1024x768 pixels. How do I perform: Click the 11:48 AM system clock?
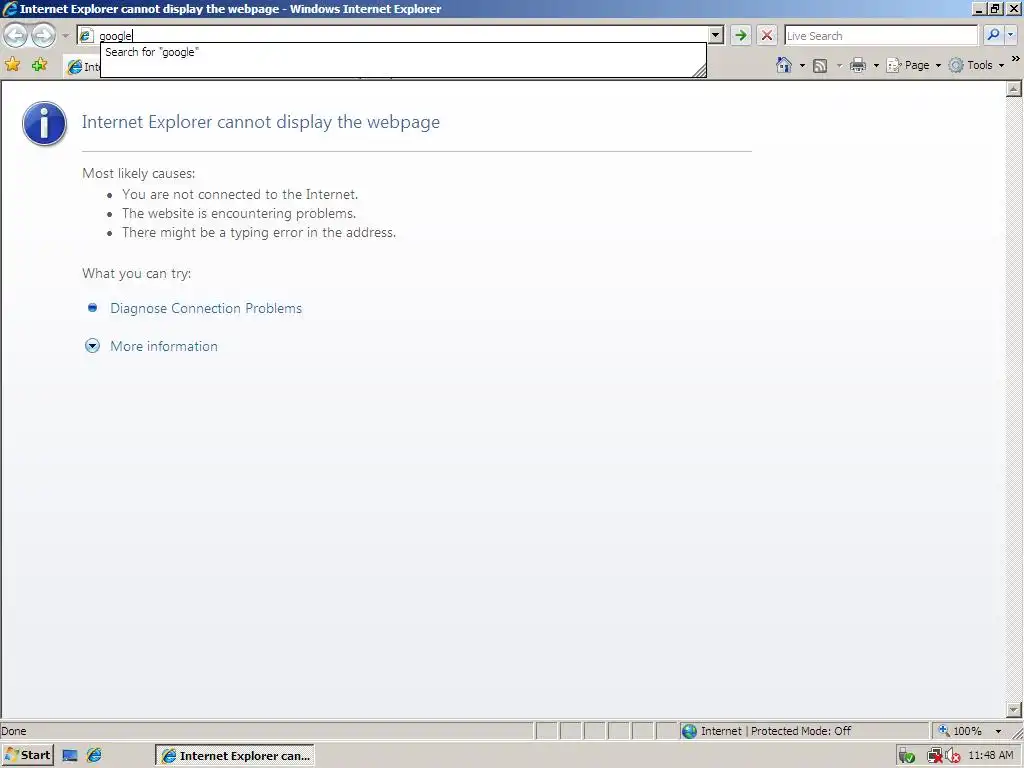991,756
